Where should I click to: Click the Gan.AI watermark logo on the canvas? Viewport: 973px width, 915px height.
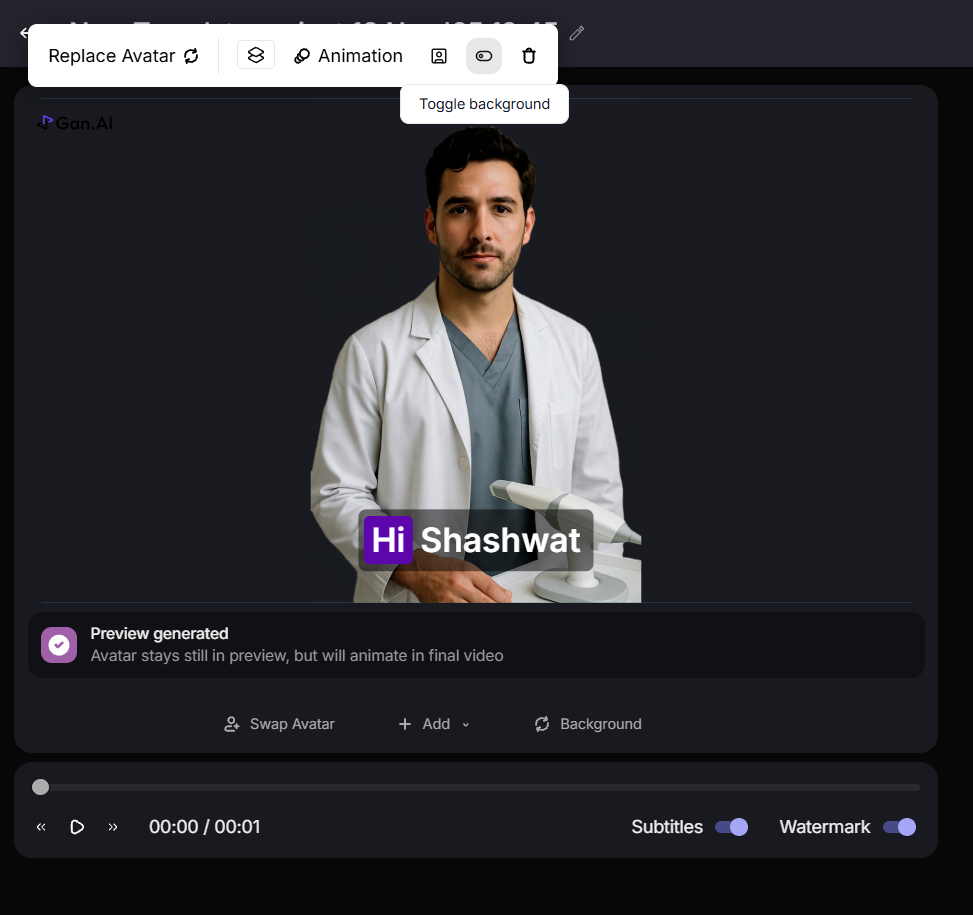[x=75, y=123]
